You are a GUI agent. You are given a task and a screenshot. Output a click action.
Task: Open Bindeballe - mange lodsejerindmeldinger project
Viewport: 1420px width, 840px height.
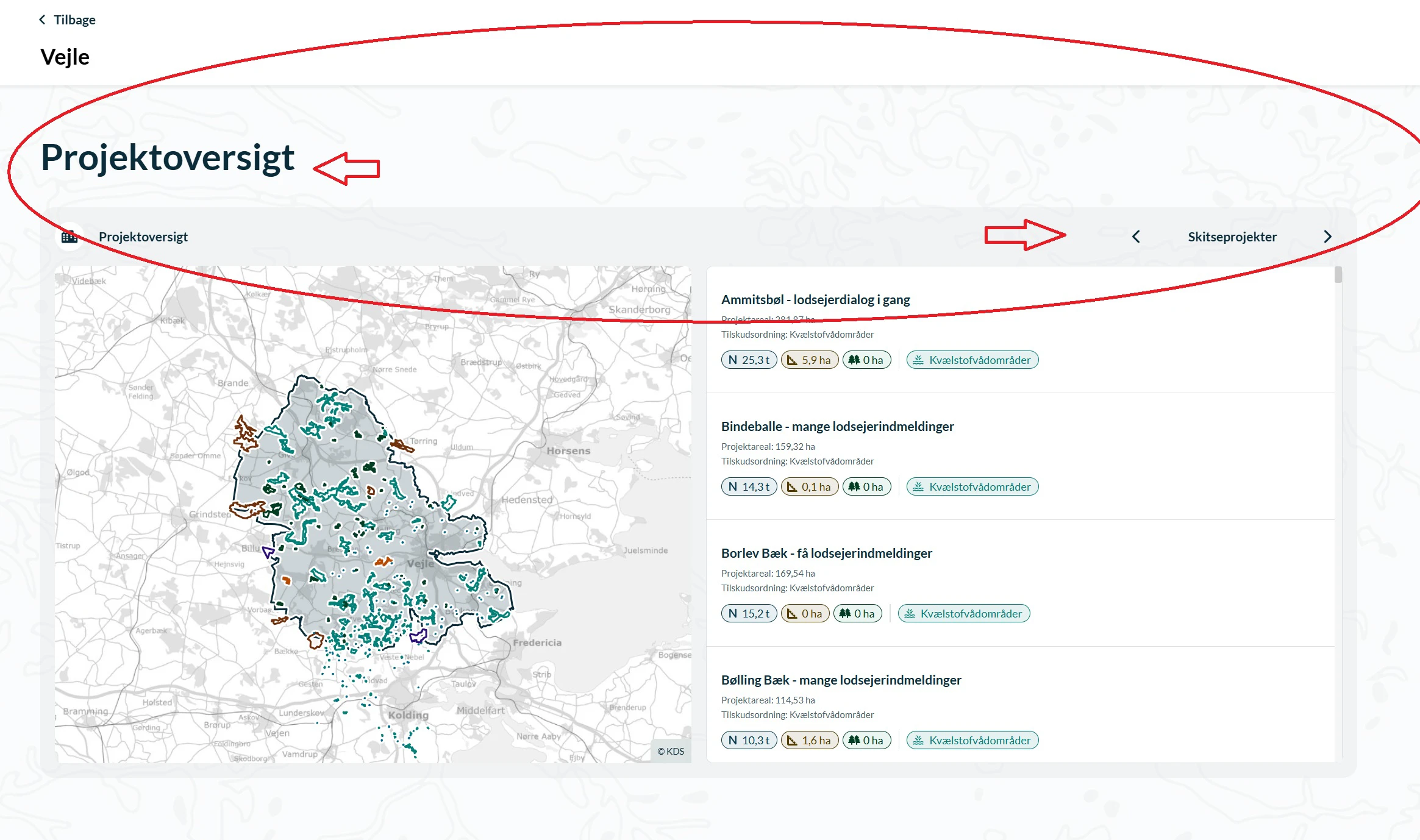tap(837, 426)
